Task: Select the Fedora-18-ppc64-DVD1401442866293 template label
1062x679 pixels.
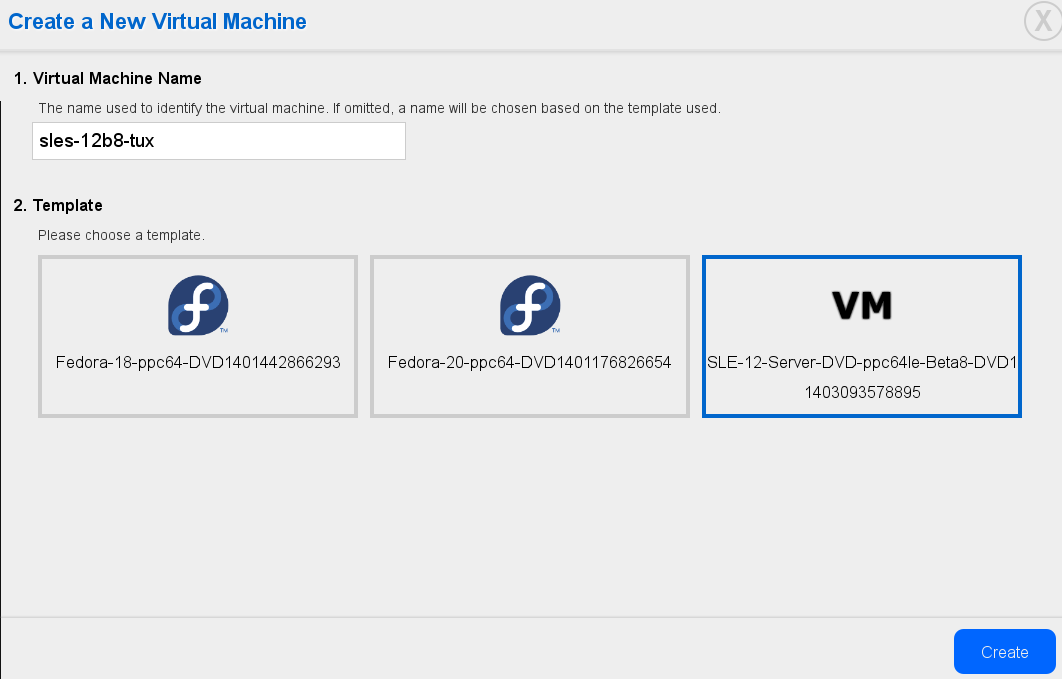Action: point(198,363)
